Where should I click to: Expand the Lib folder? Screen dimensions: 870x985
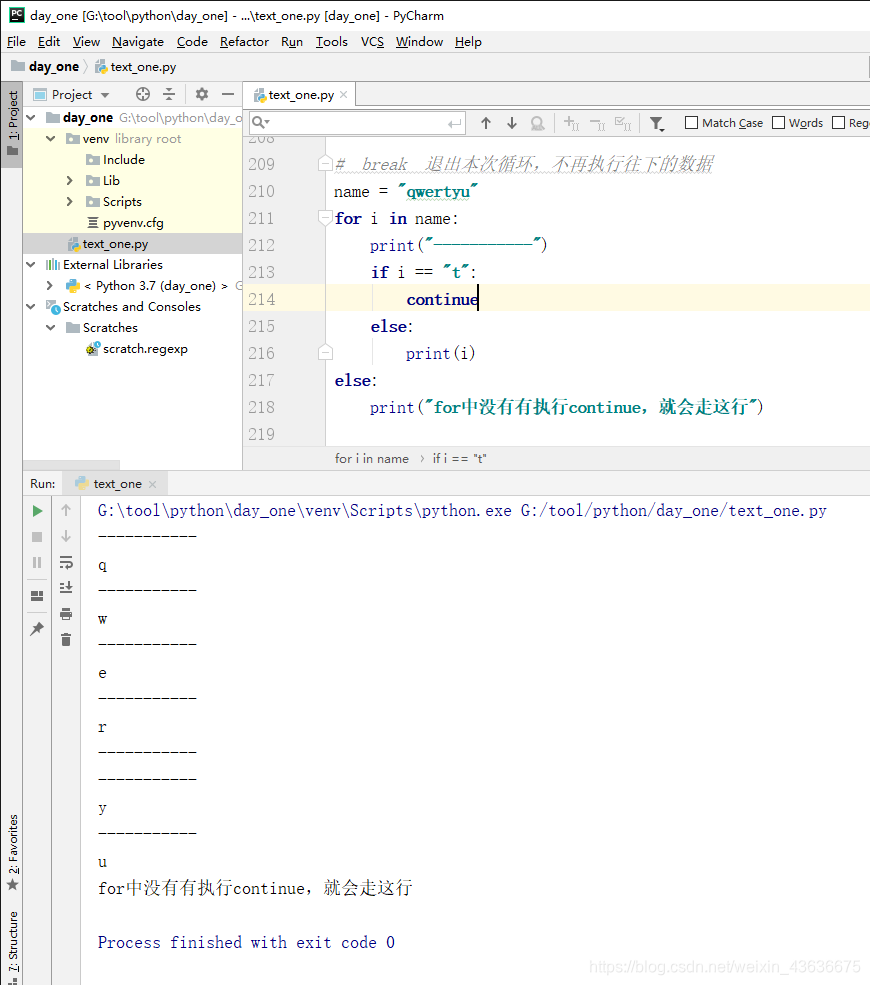[70, 180]
